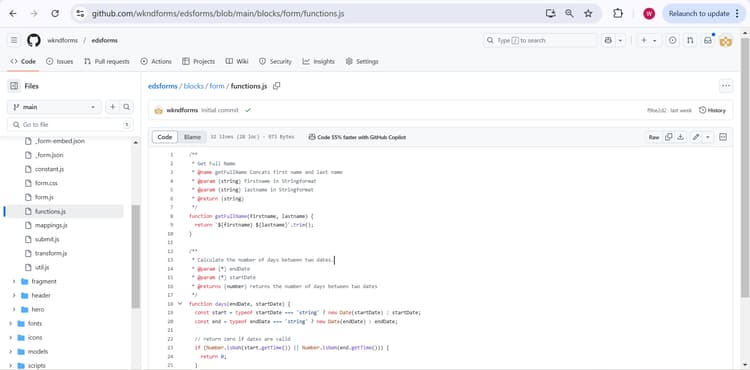
Task: Open the main branch selector dropdown
Action: pyautogui.click(x=54, y=107)
